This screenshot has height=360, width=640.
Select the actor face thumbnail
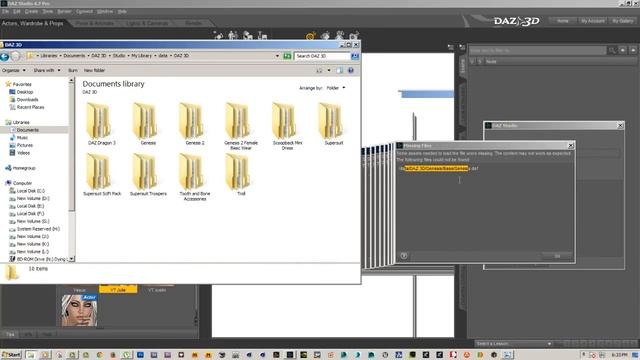79,310
